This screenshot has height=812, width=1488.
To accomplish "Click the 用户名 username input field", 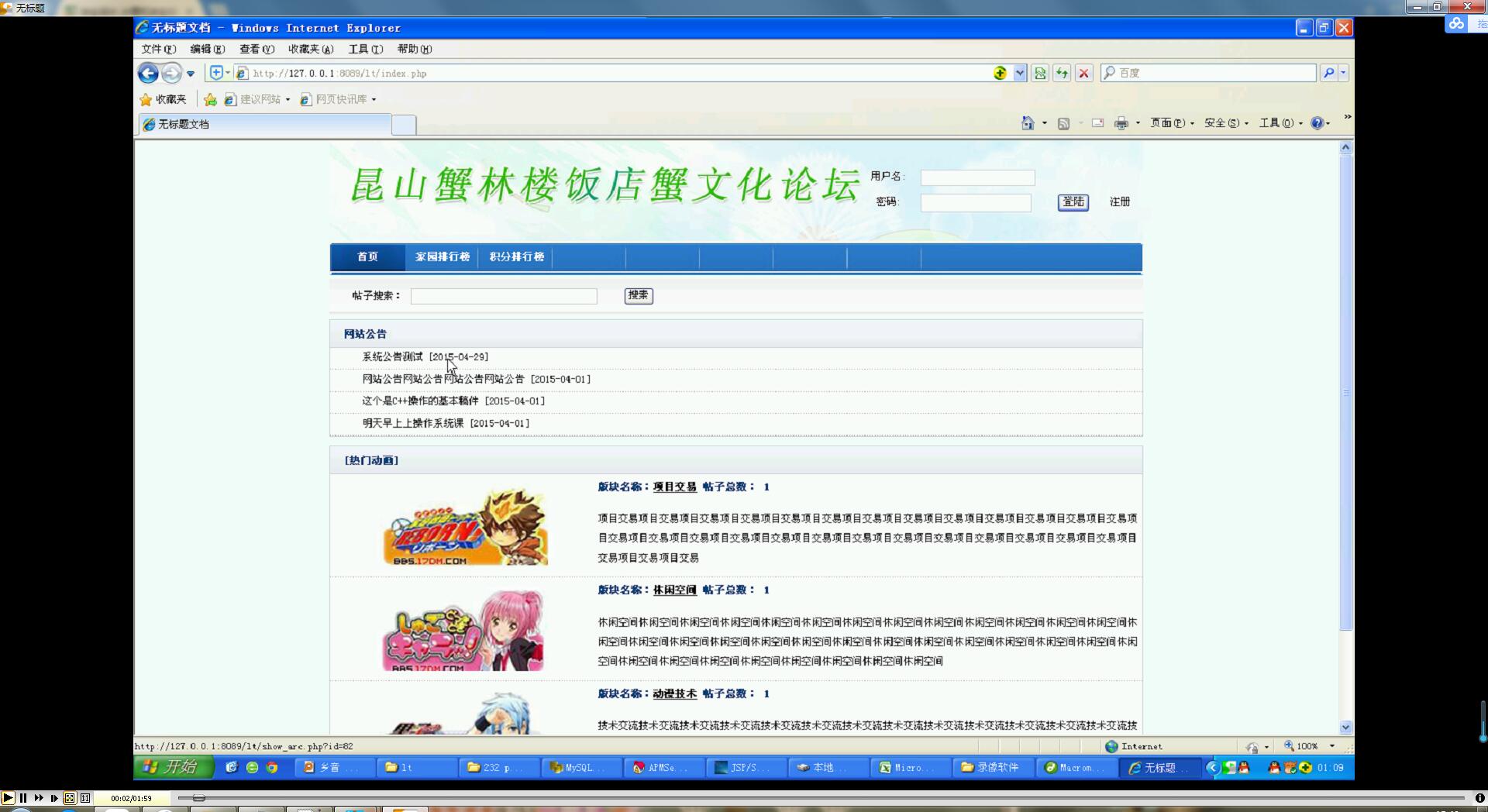I will pyautogui.click(x=977, y=177).
